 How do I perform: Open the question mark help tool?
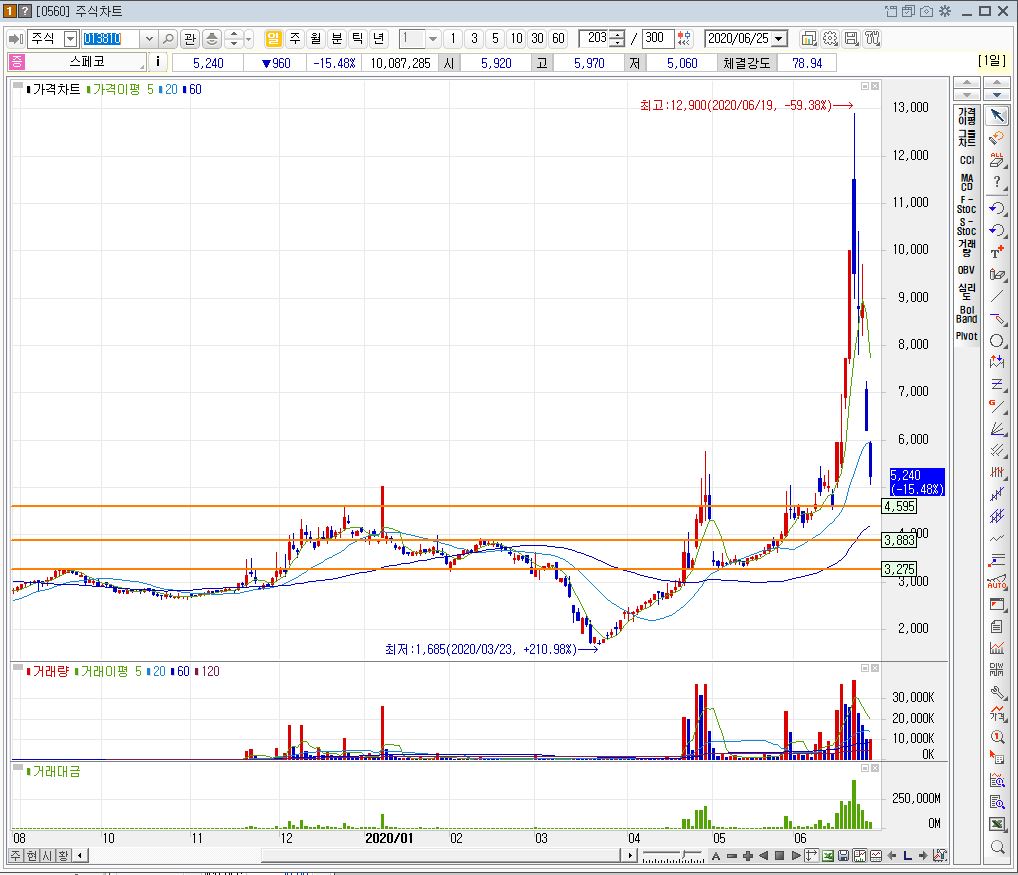[997, 182]
